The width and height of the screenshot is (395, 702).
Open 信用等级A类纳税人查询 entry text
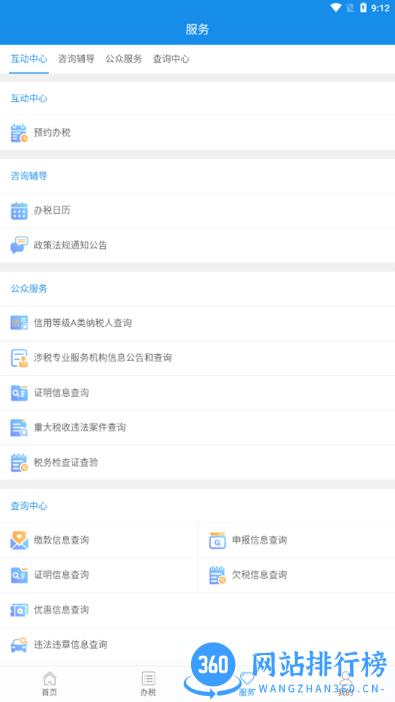coord(83,323)
